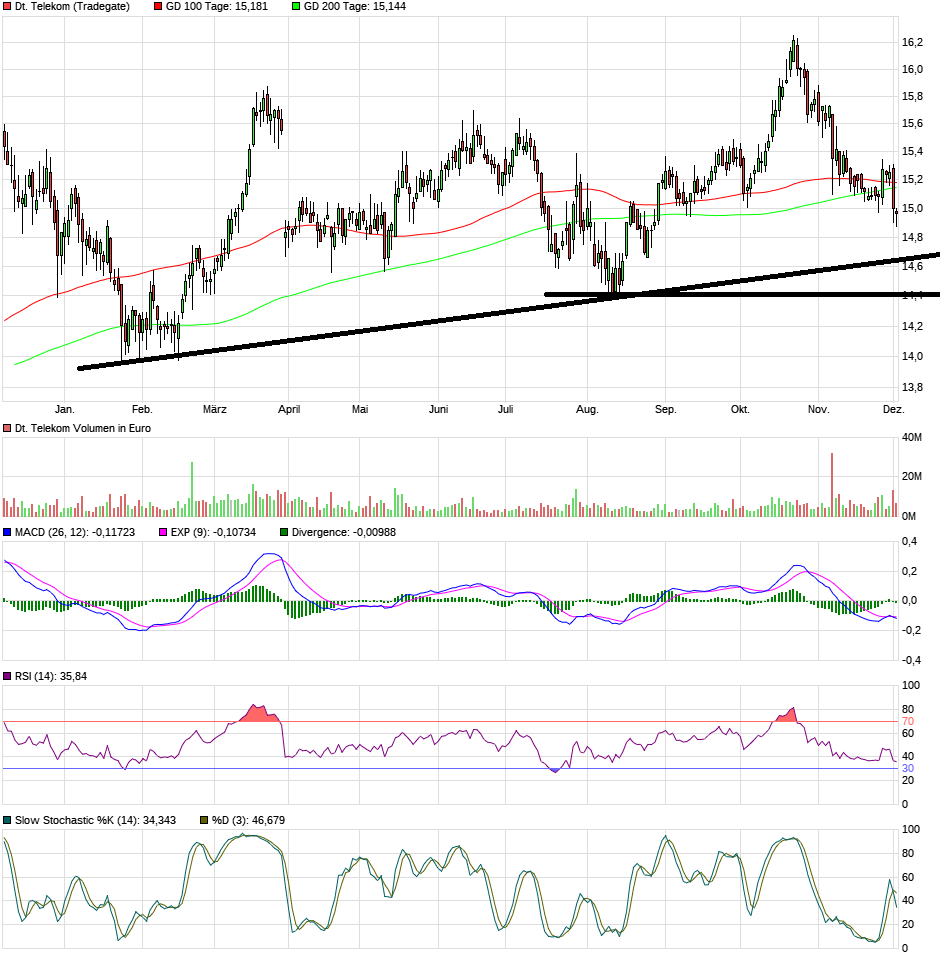Click the 14,2 price axis value
Viewport: 940px width, 958px height.
[x=913, y=326]
